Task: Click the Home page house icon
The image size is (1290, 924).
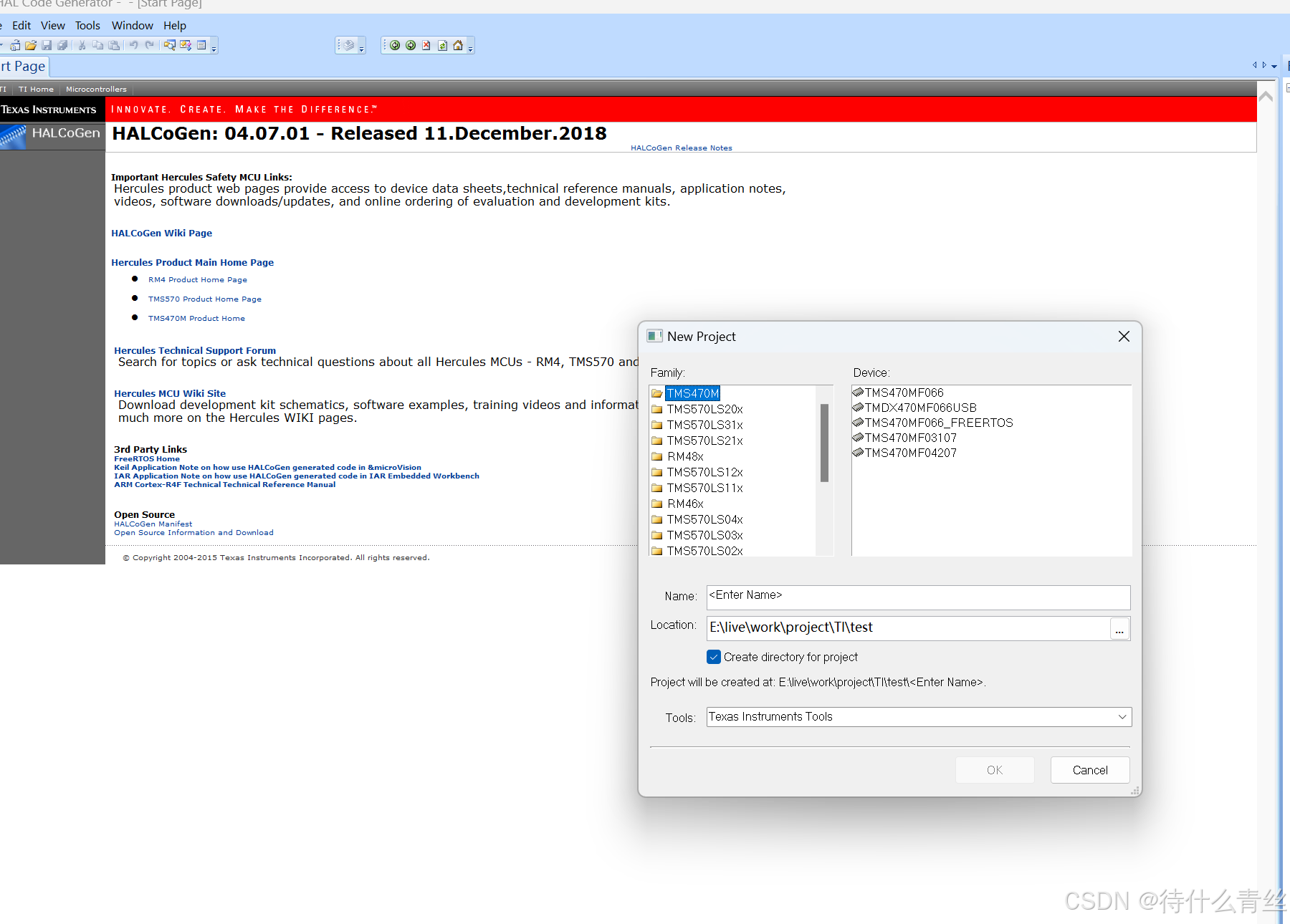Action: click(x=458, y=45)
